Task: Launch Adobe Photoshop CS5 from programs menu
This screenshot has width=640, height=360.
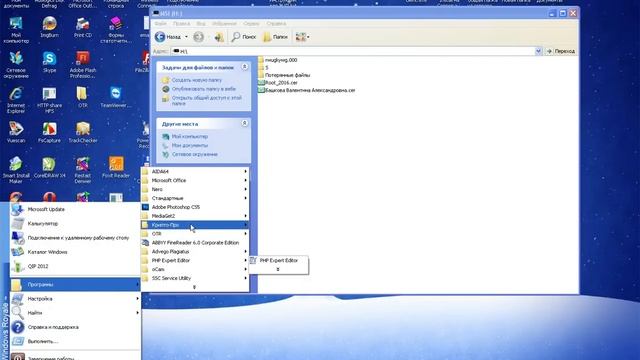Action: (x=195, y=207)
